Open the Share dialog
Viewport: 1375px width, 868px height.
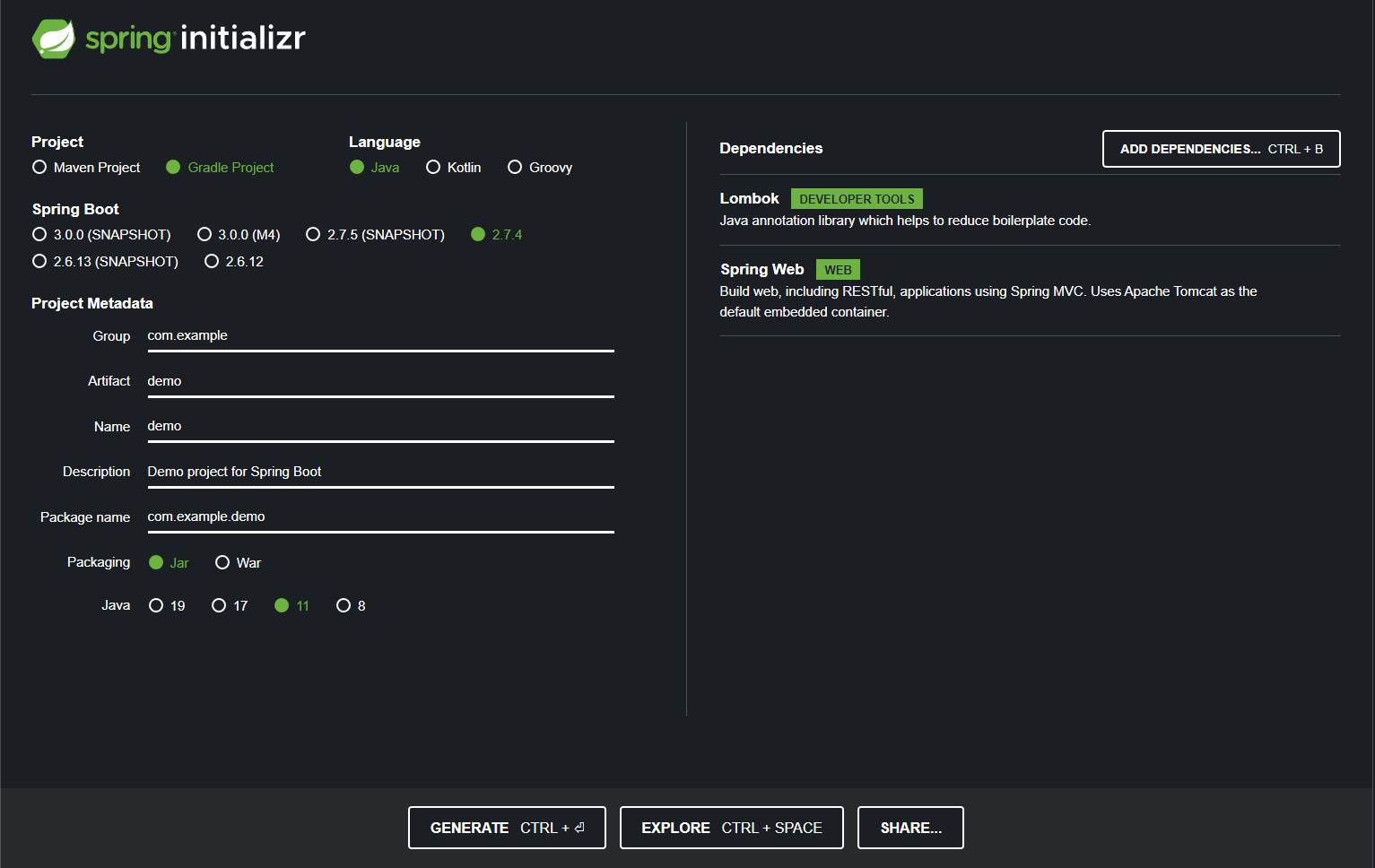pos(910,828)
